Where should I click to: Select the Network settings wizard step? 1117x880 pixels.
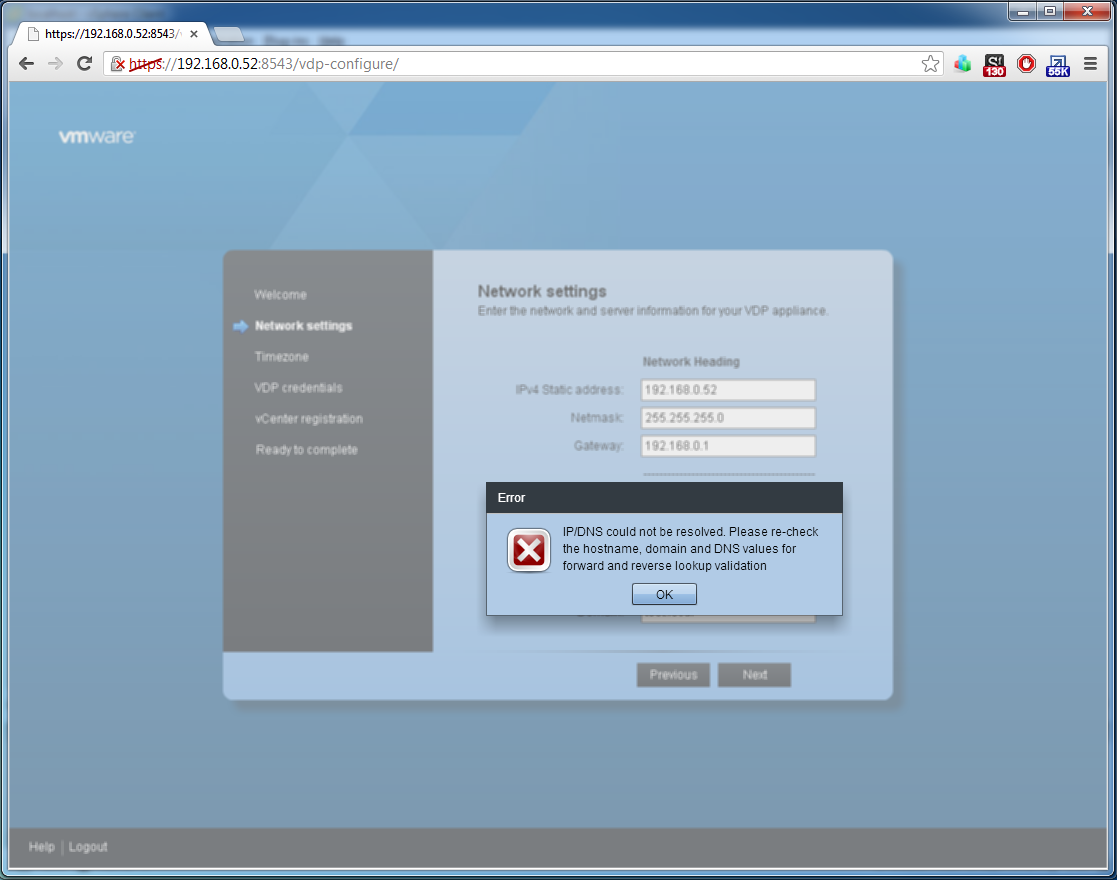tap(303, 326)
